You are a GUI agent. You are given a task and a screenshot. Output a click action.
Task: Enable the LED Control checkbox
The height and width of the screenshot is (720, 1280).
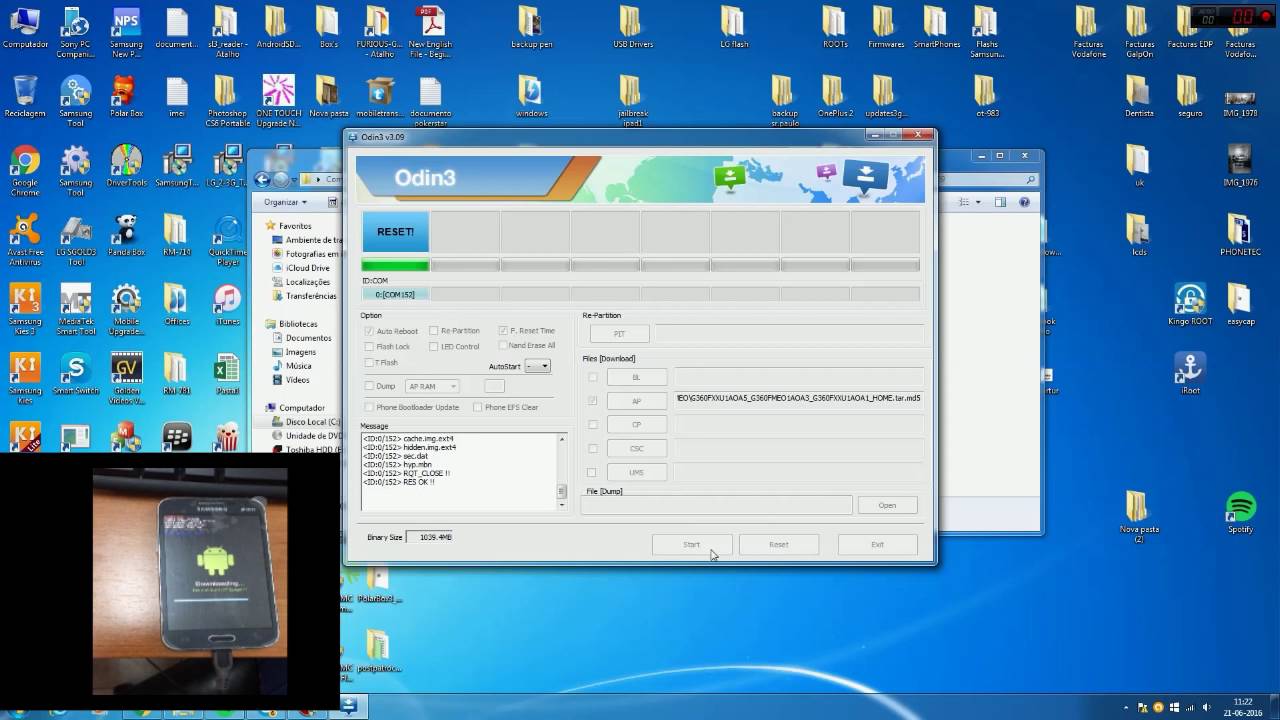tap(434, 347)
